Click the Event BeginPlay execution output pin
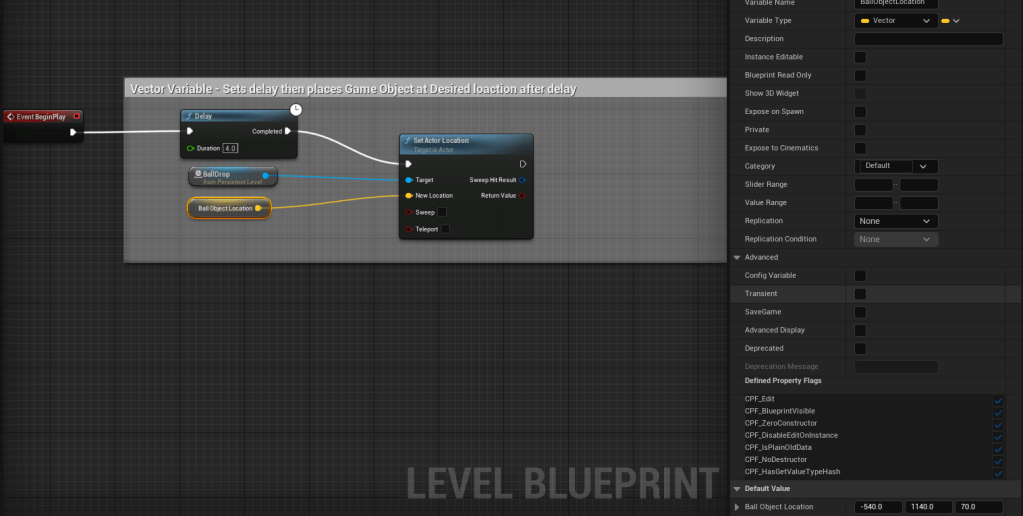The height and width of the screenshot is (516, 1023). (73, 131)
